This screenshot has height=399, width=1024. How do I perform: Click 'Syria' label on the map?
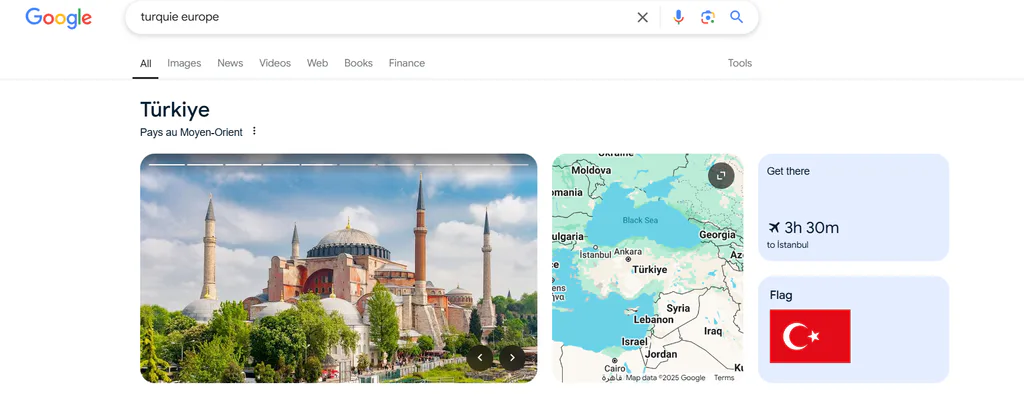(x=678, y=308)
